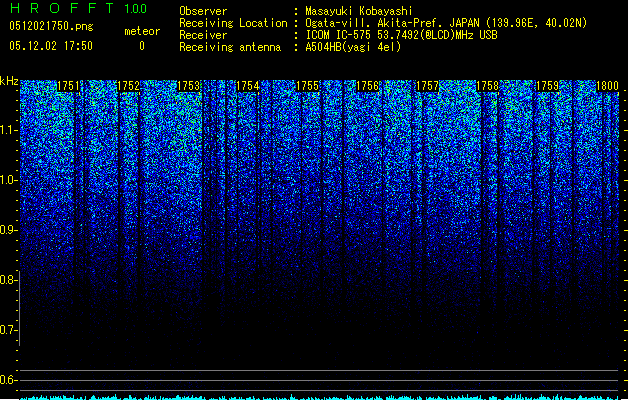The height and width of the screenshot is (400, 629).
Task: Click the Receiving antenna label
Action: tap(230, 47)
